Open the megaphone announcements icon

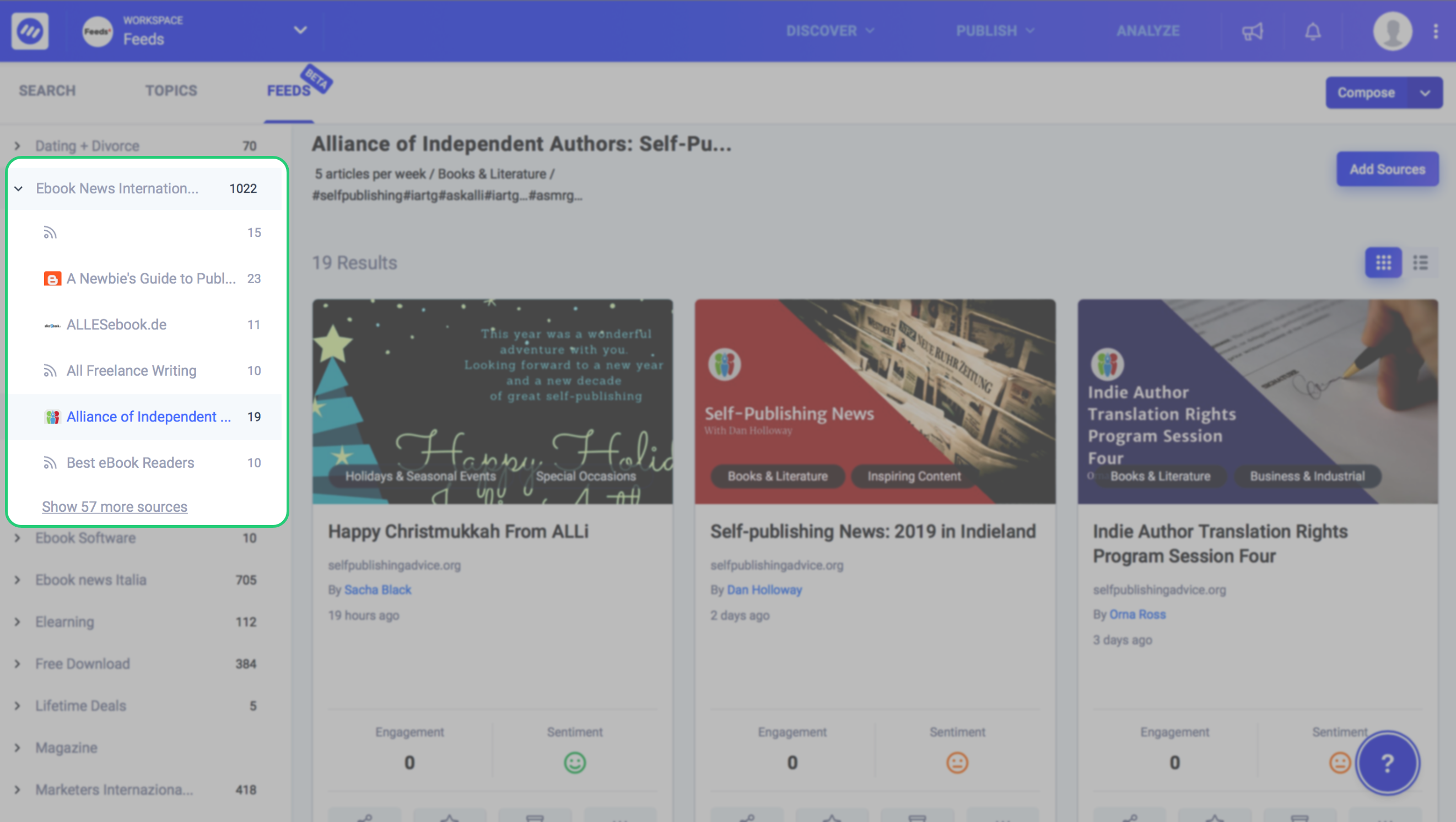pyautogui.click(x=1252, y=31)
